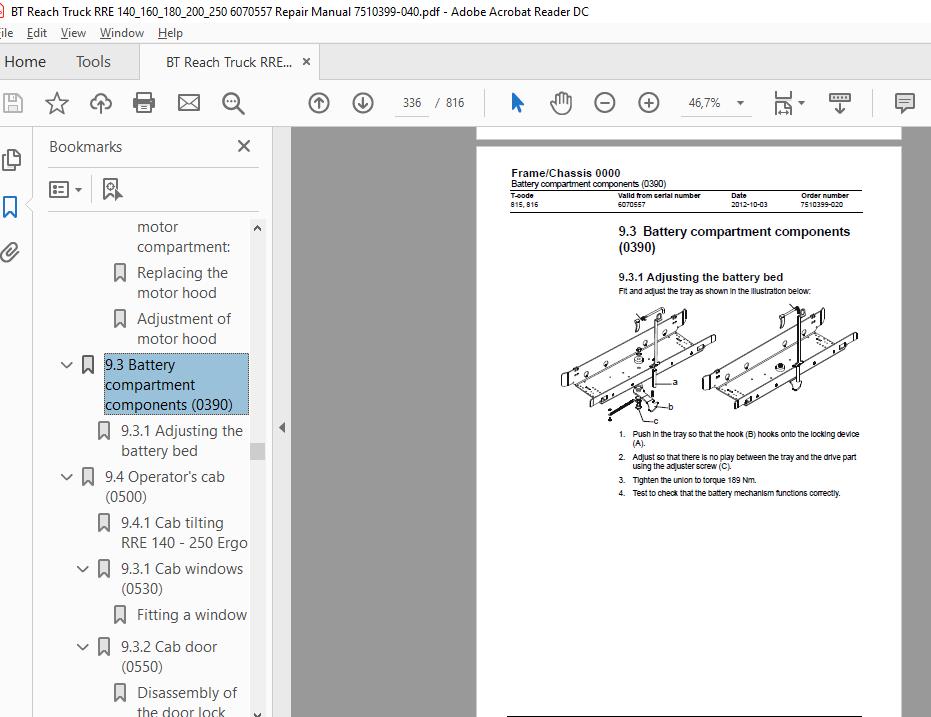Click bookmark icon beside Replacing the motor hood
Image resolution: width=931 pixels, height=717 pixels.
tap(120, 273)
